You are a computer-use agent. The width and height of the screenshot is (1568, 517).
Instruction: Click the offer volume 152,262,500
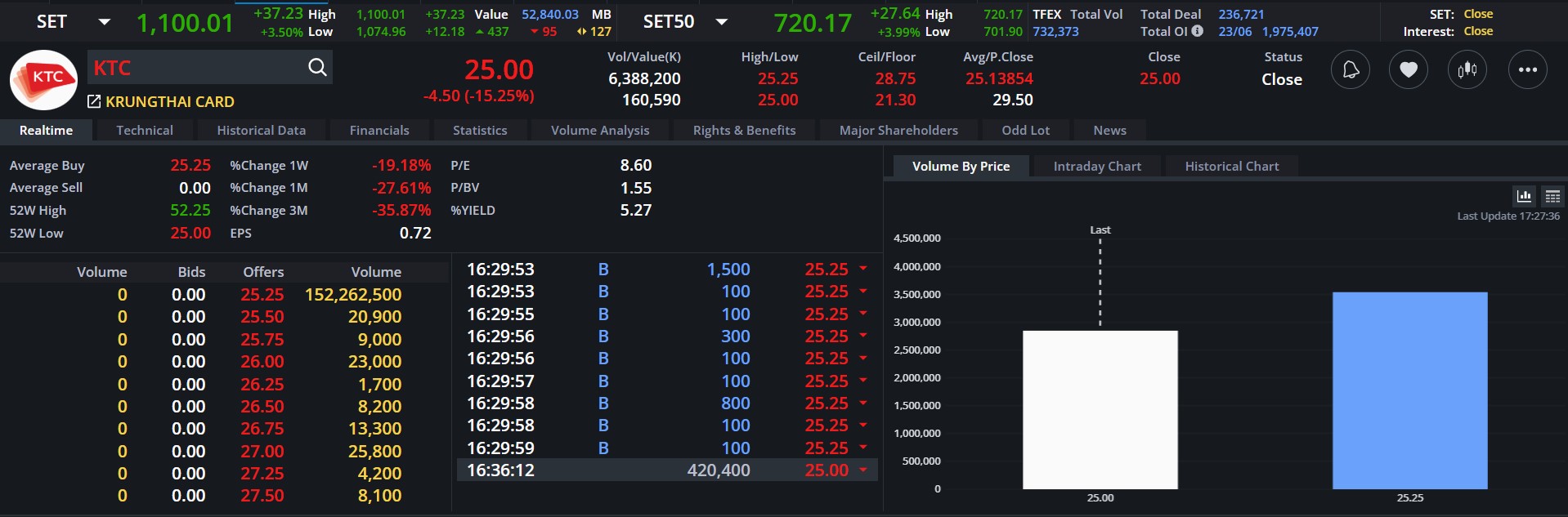353,295
